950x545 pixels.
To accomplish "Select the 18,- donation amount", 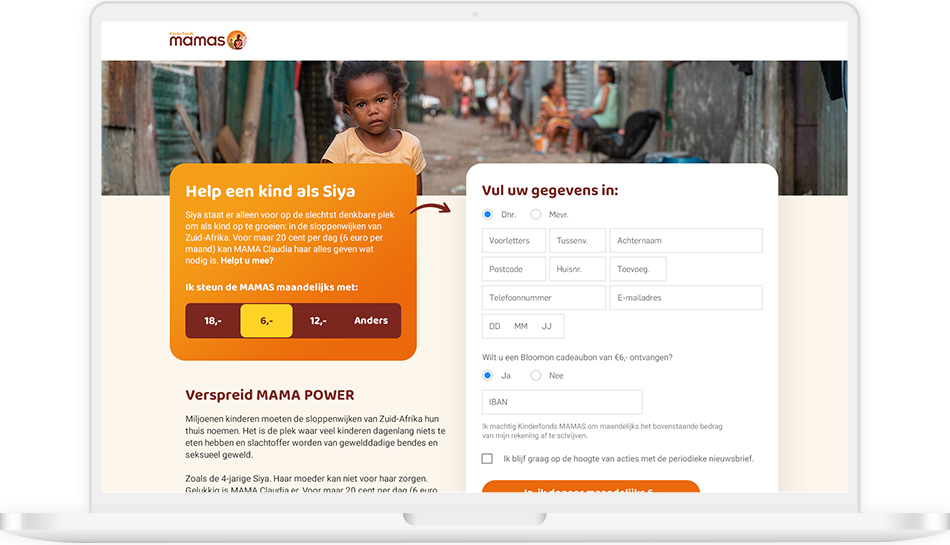I will 213,321.
